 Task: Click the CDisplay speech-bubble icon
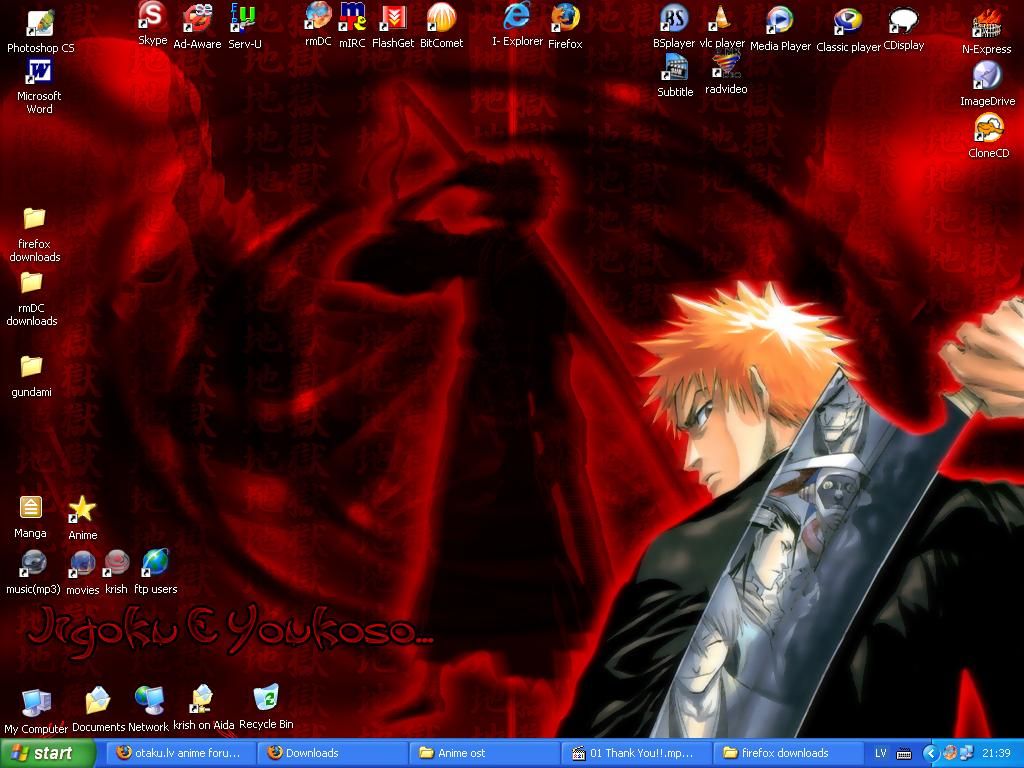coord(903,21)
